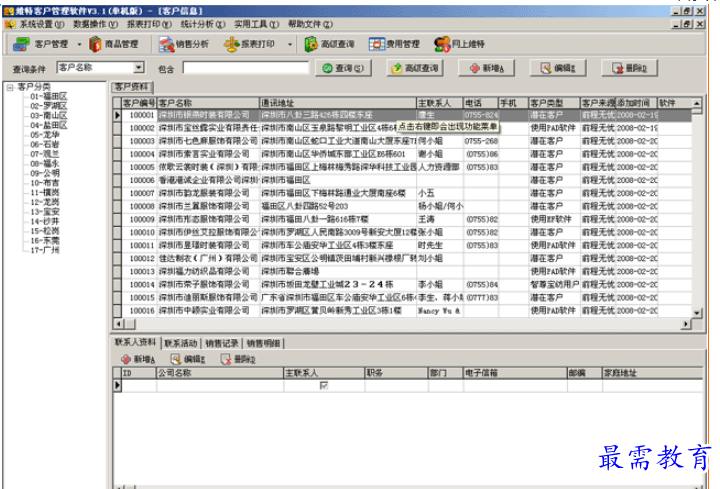Open the 实用工具 menu
Image resolution: width=720 pixels, height=489 pixels.
256,24
